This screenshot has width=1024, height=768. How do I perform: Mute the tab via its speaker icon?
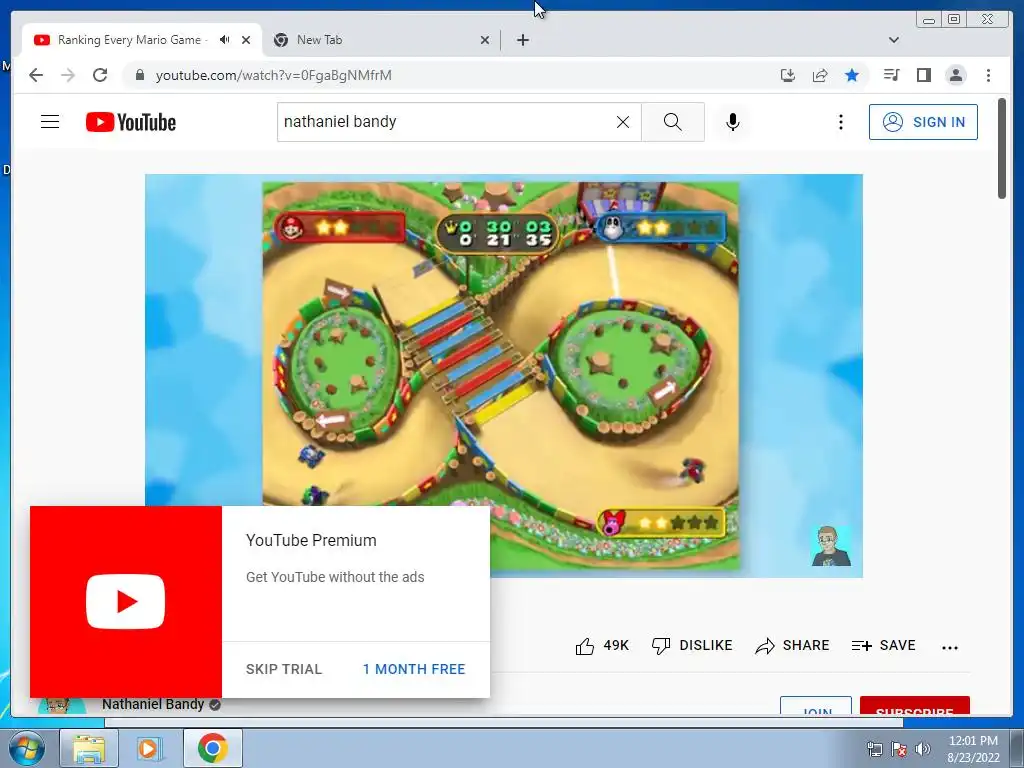pos(225,40)
